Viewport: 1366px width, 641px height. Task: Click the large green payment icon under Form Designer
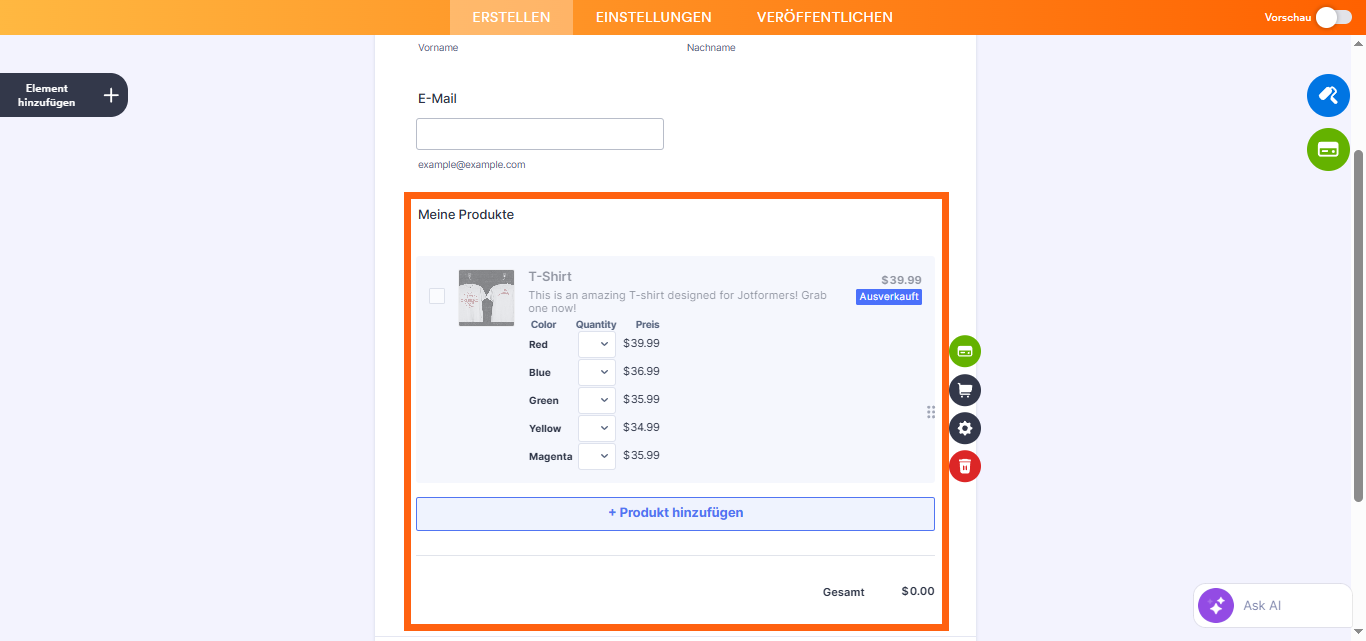(x=1328, y=150)
